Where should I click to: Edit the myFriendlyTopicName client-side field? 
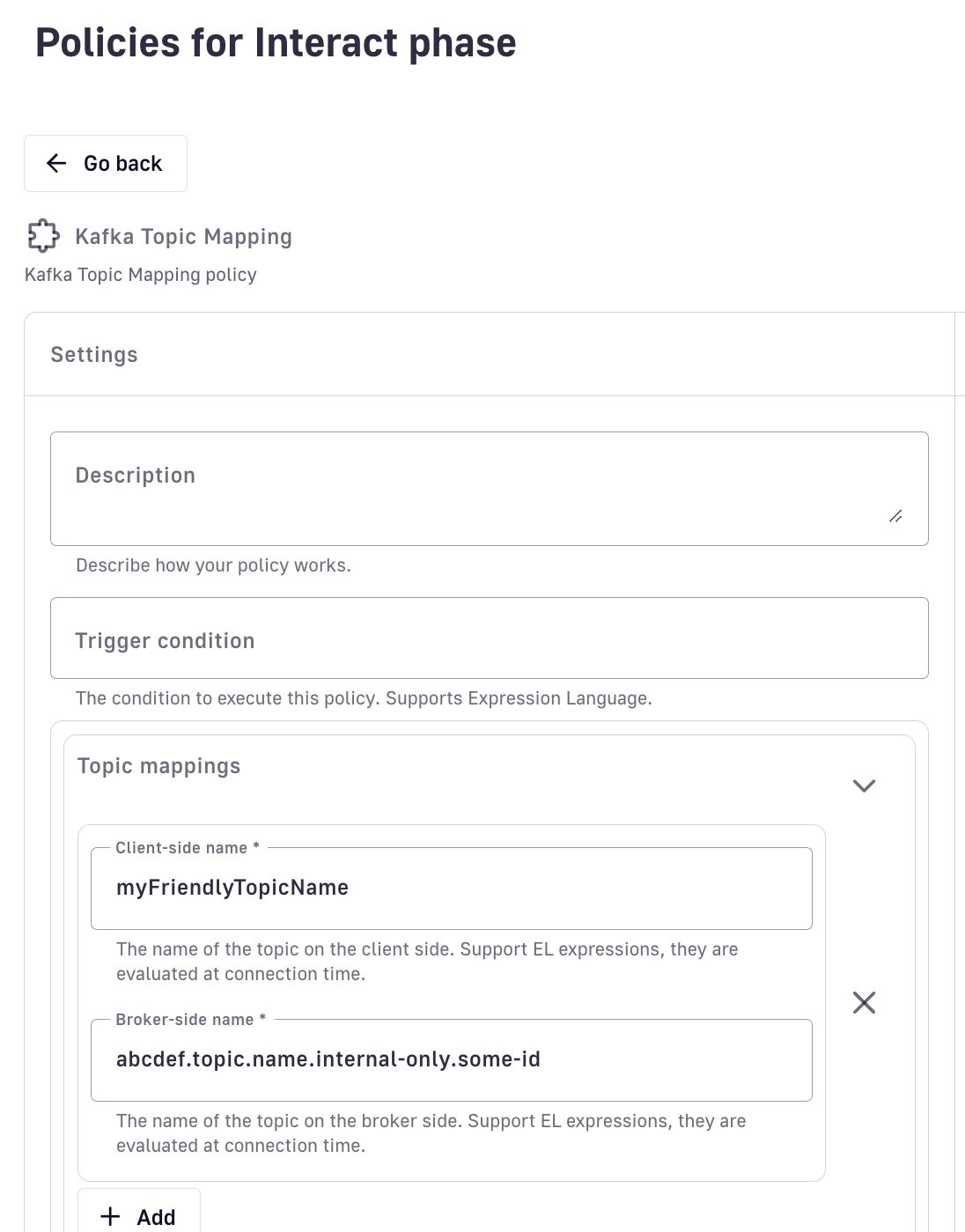click(451, 888)
